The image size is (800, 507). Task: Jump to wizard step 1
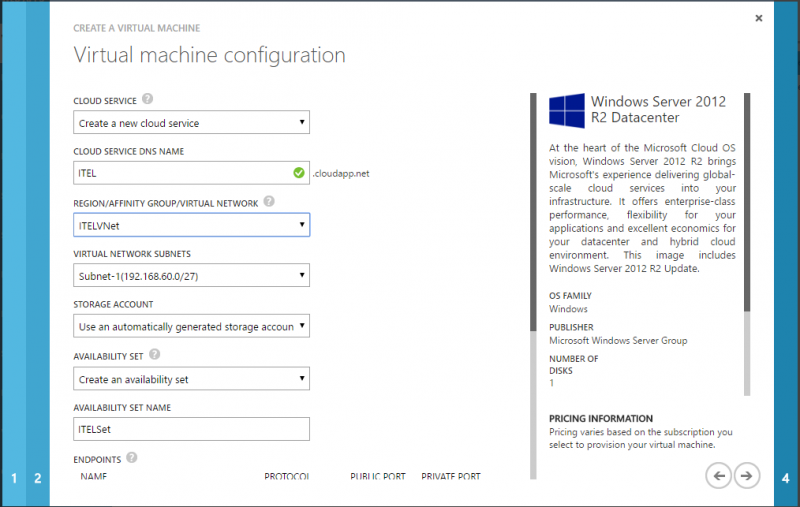click(14, 478)
